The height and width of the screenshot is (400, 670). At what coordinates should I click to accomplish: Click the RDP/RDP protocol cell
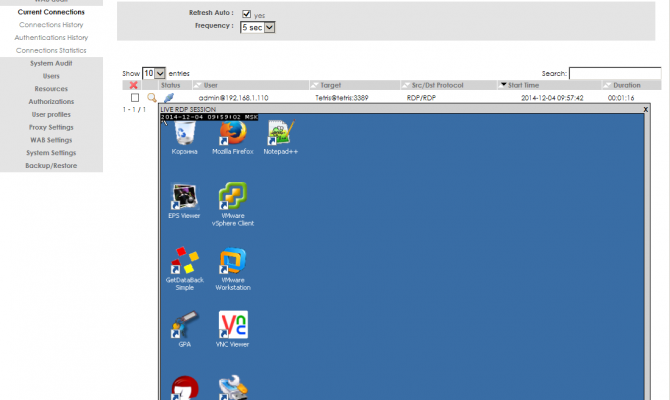click(x=421, y=98)
